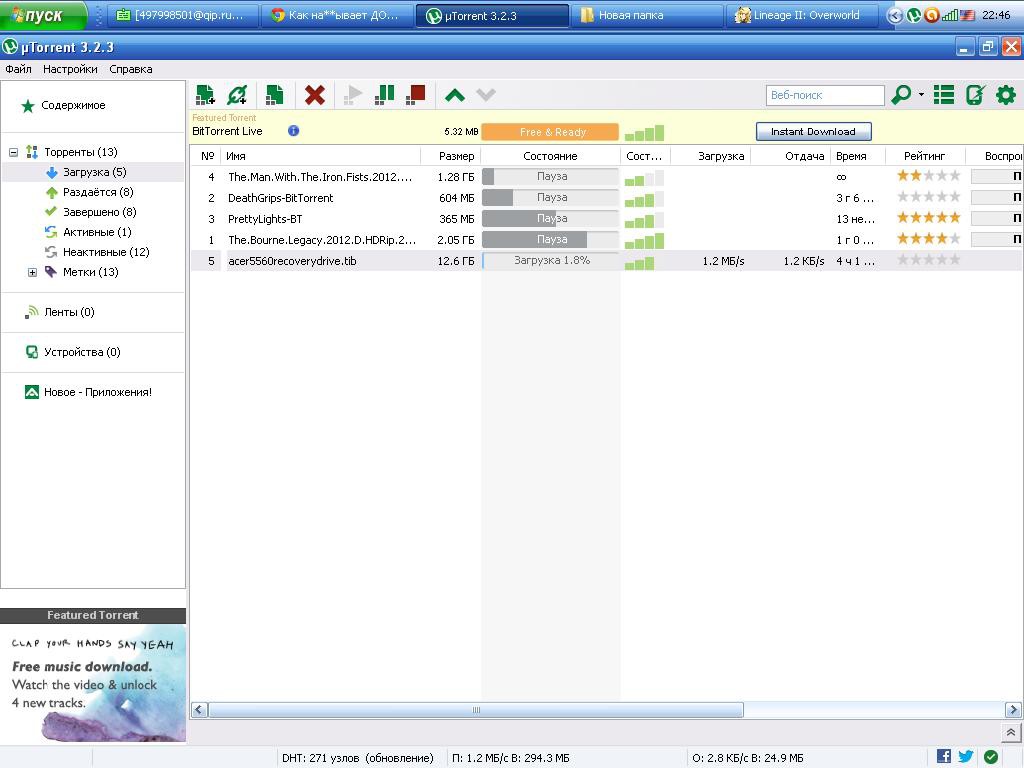
Task: Expand the Метки (13) tree node
Action: coord(32,272)
